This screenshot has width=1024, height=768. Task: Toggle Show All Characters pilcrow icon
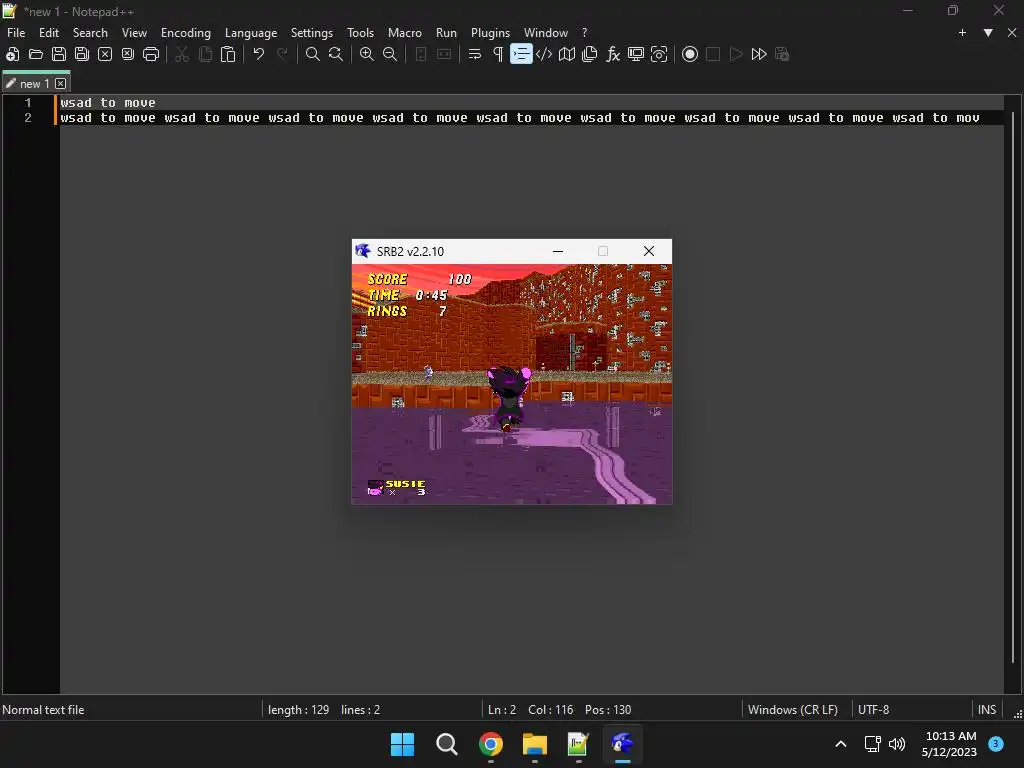pyautogui.click(x=498, y=54)
